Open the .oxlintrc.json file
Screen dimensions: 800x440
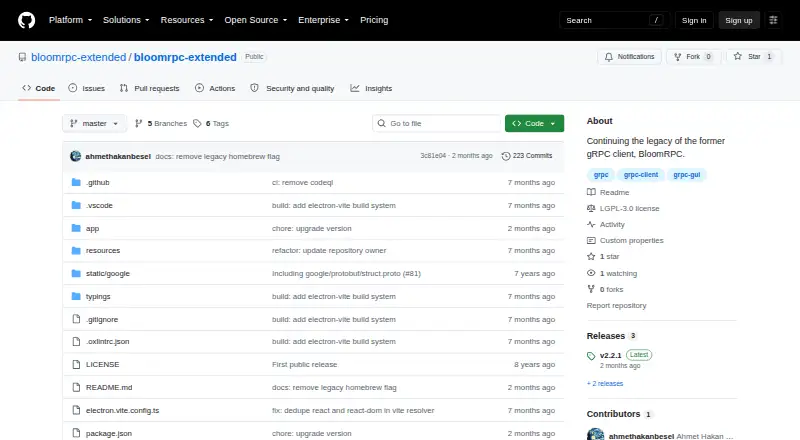click(107, 341)
